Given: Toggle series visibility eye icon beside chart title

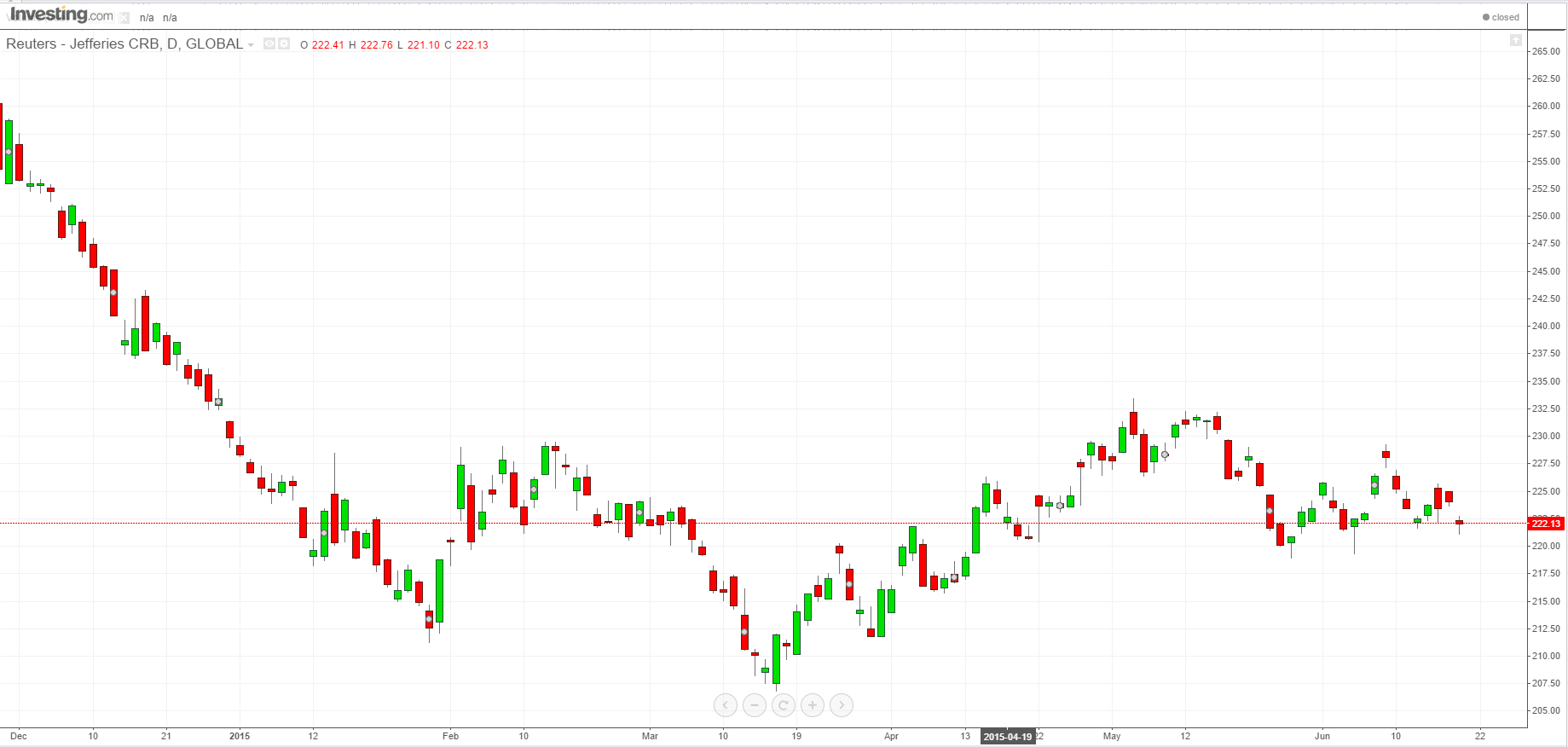Looking at the screenshot, I should 269,43.
